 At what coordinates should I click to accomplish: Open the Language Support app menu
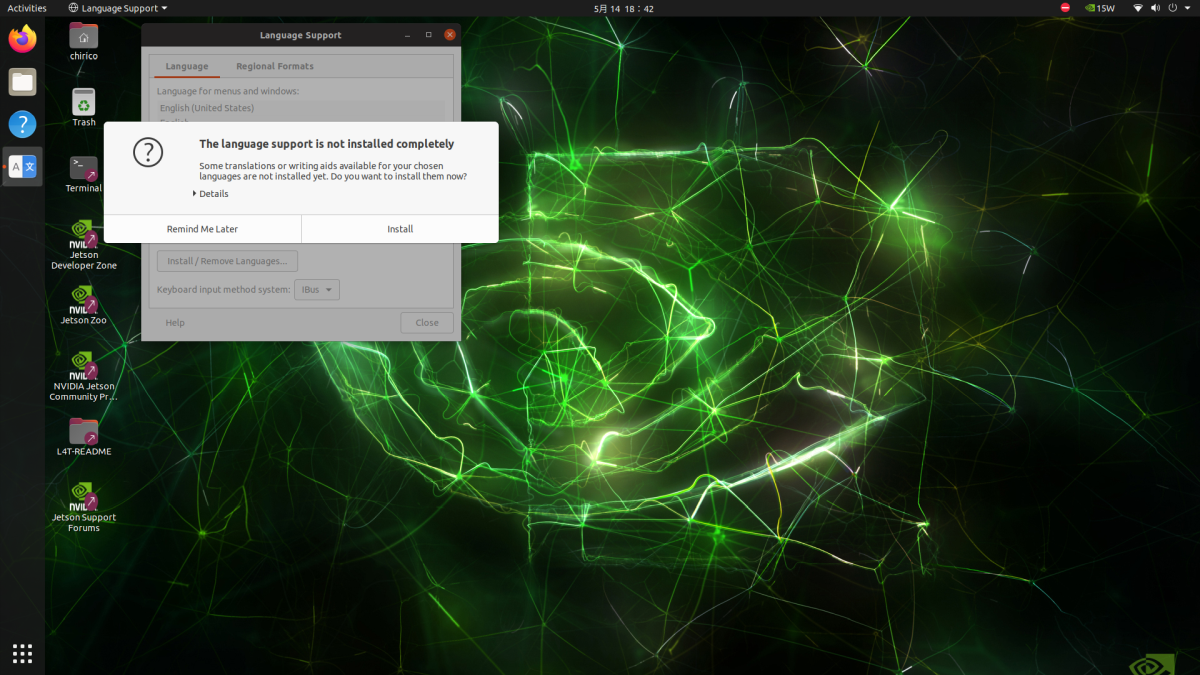(x=119, y=8)
